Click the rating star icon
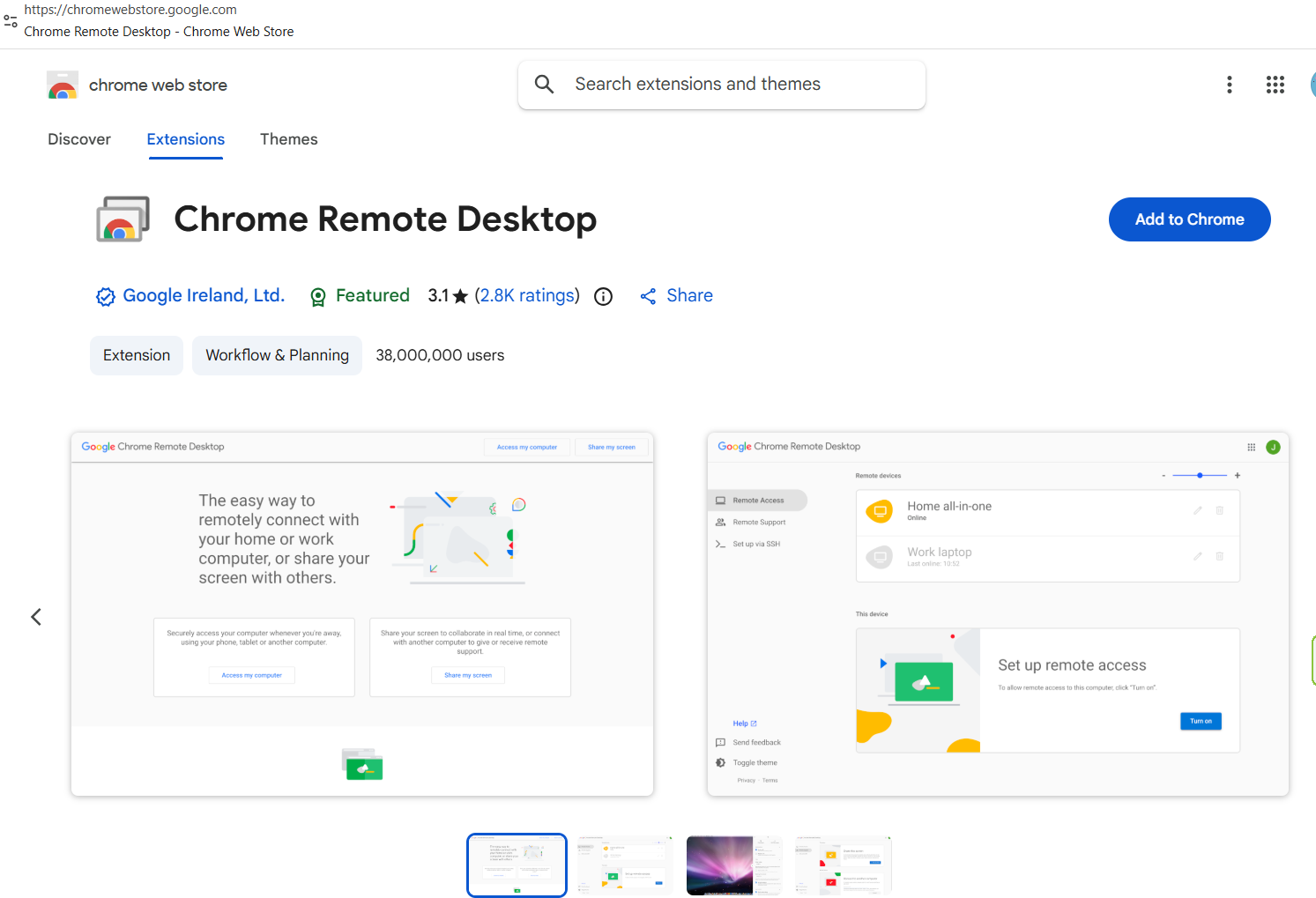This screenshot has height=898, width=1316. (460, 296)
